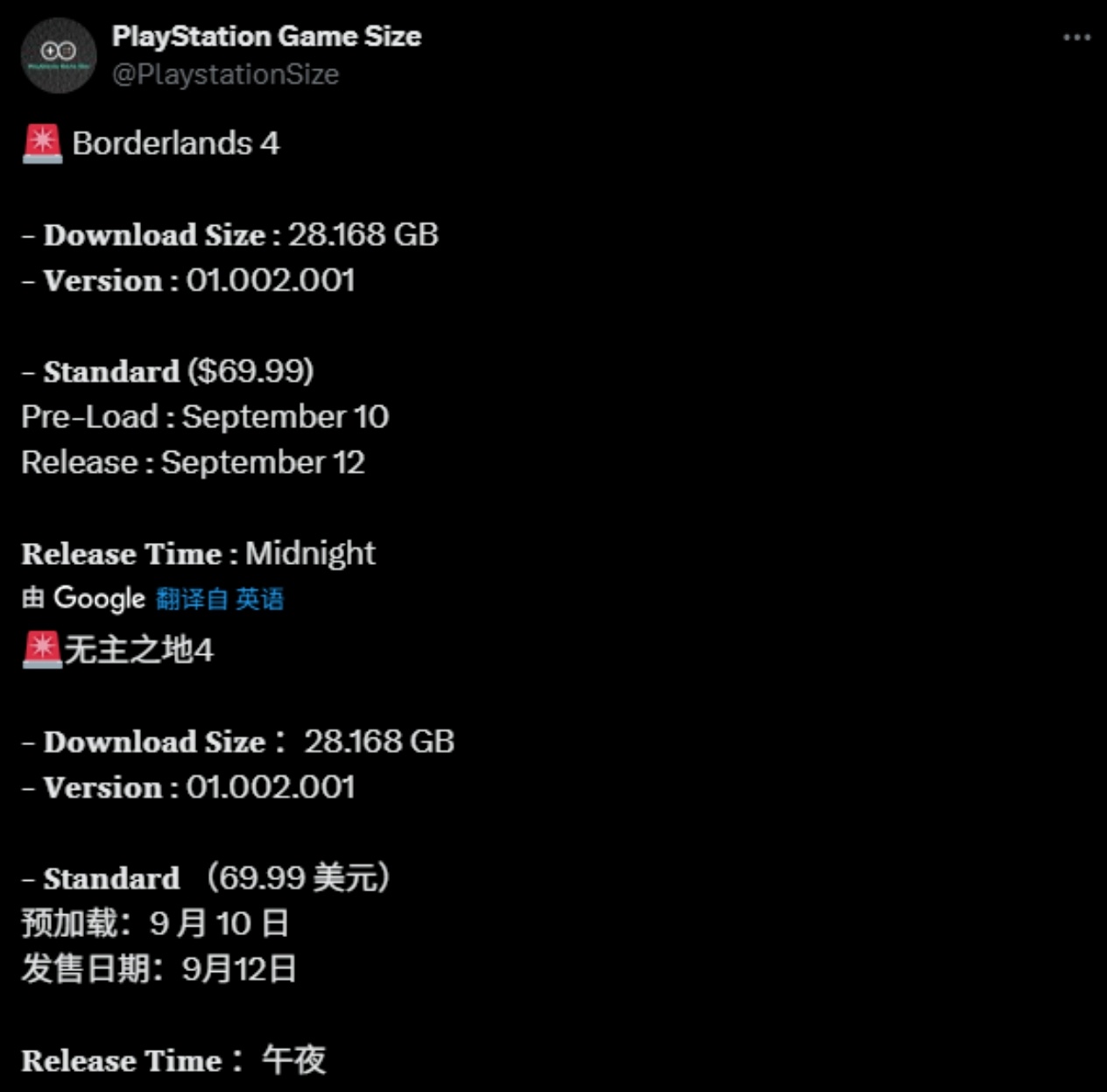Open the PlayStation Game Size profile avatar

pos(59,55)
